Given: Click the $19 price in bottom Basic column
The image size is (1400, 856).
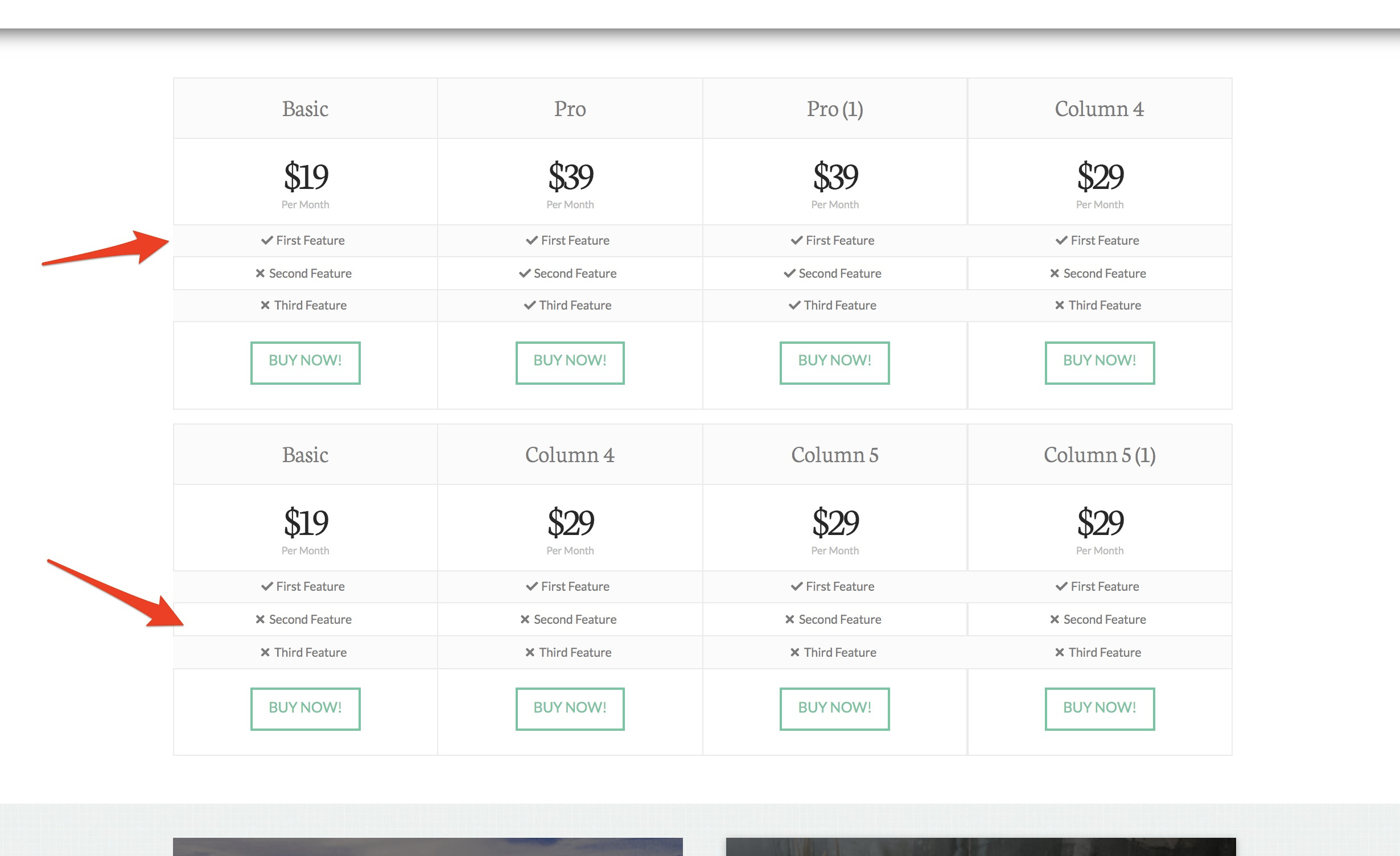Looking at the screenshot, I should 306,522.
